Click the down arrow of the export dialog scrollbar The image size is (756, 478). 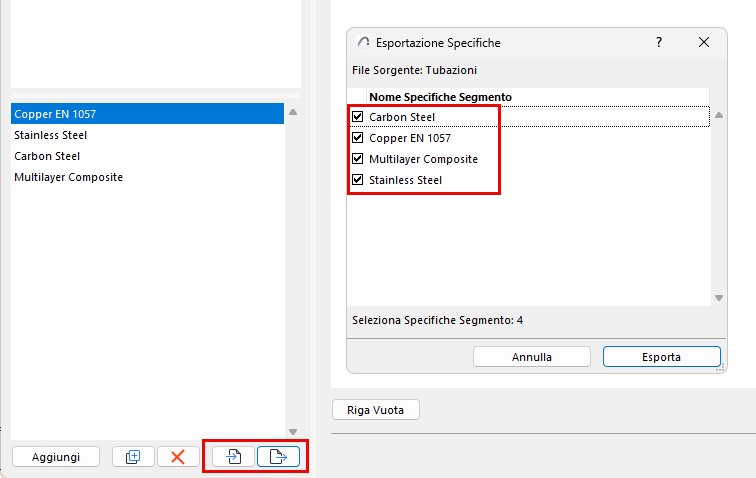pyautogui.click(x=719, y=298)
